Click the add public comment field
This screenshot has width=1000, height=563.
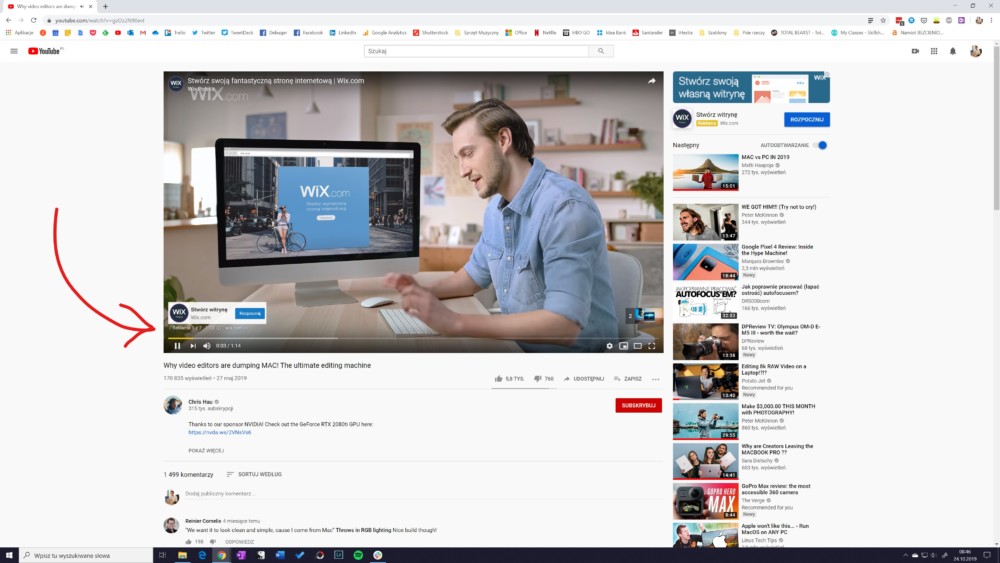tap(421, 494)
